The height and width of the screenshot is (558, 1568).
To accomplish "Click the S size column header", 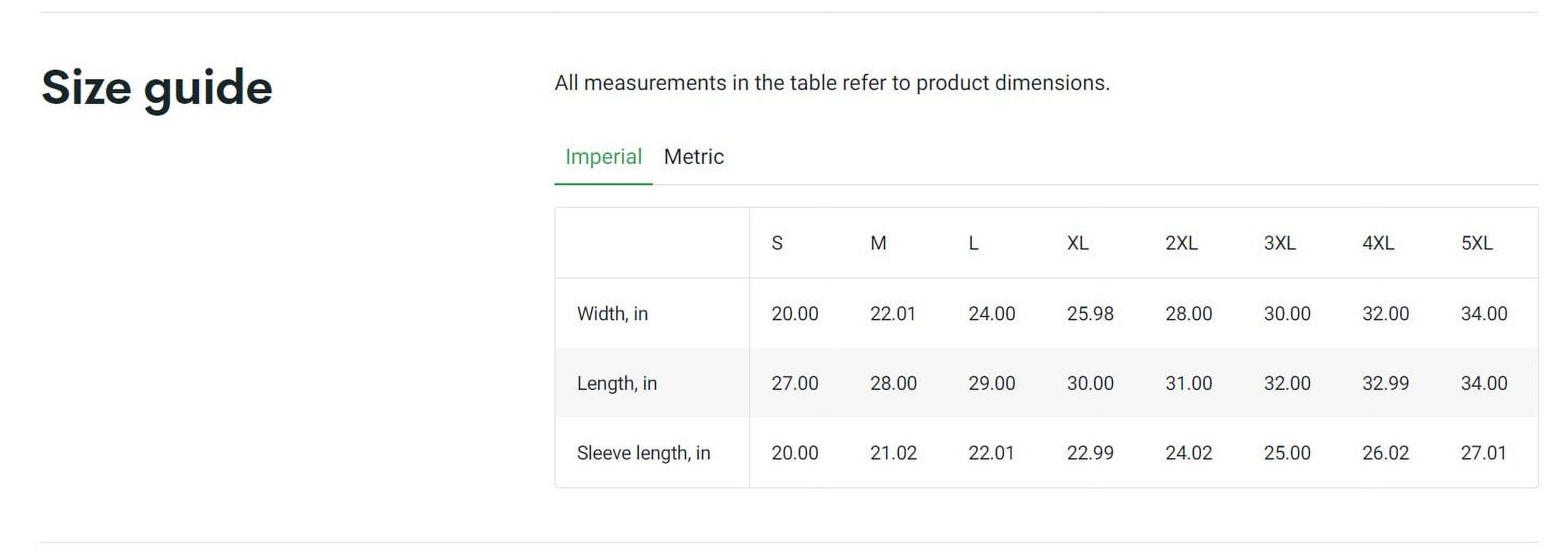I will pos(777,243).
